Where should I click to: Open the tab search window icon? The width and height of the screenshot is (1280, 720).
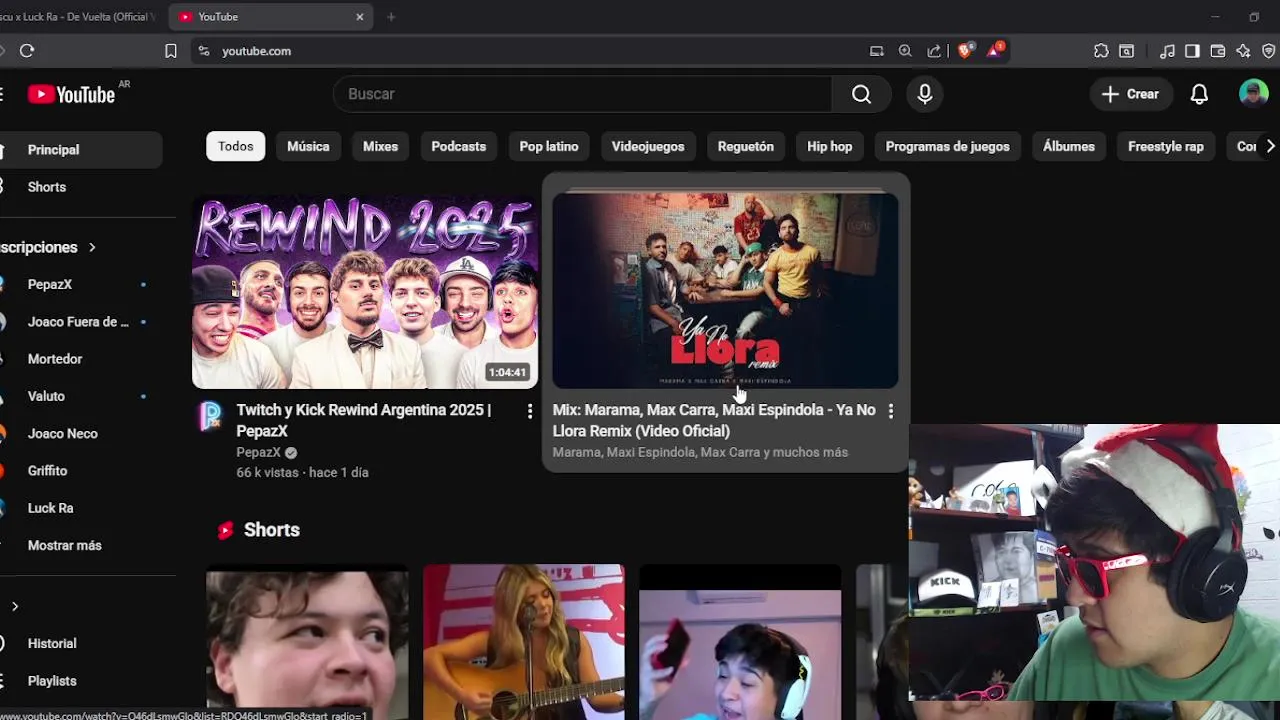[1127, 51]
